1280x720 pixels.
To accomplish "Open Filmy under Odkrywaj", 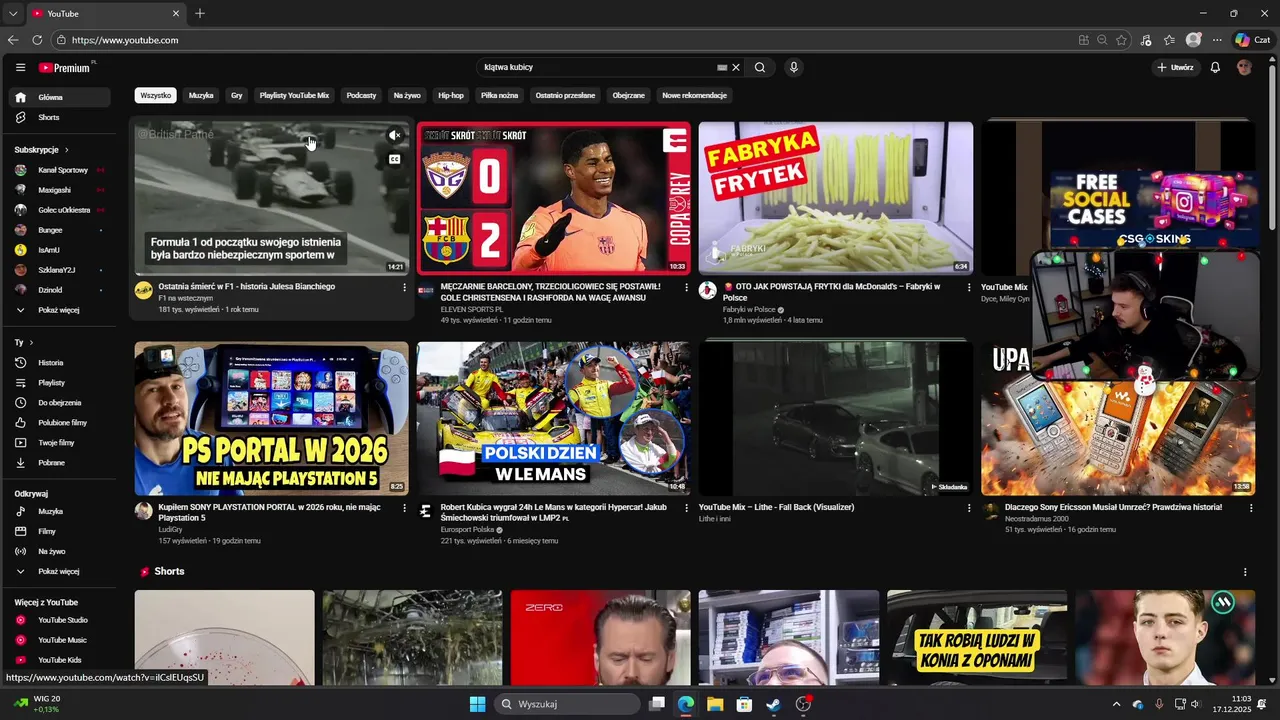I will pos(62,531).
